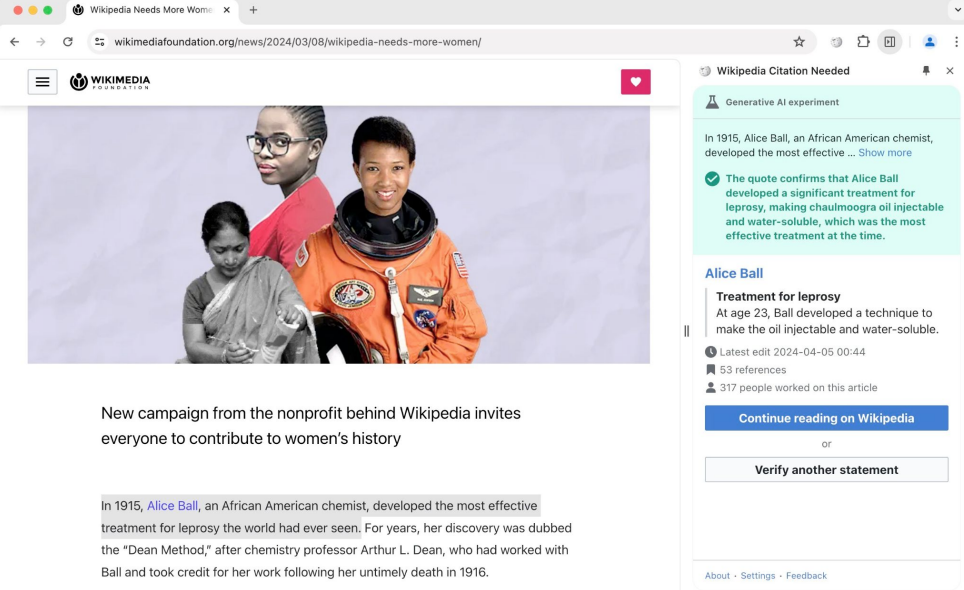Viewport: 964px width, 590px height.
Task: Open the browser extensions puzzle icon
Action: (863, 42)
